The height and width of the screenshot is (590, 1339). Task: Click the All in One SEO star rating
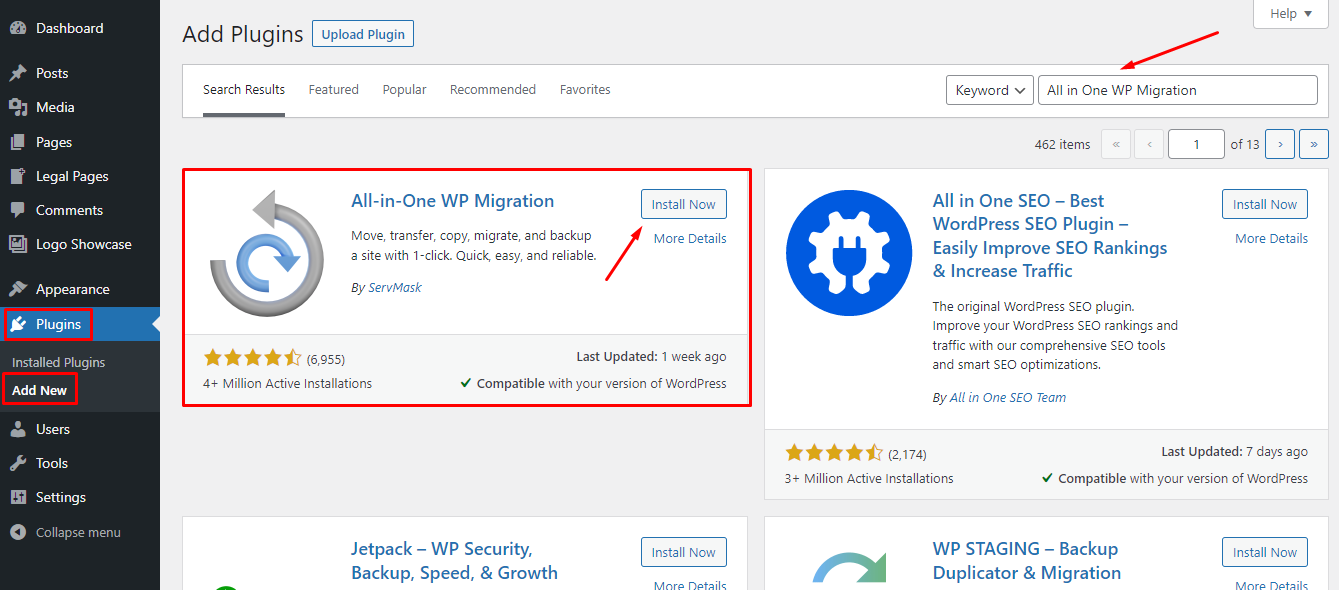click(834, 452)
